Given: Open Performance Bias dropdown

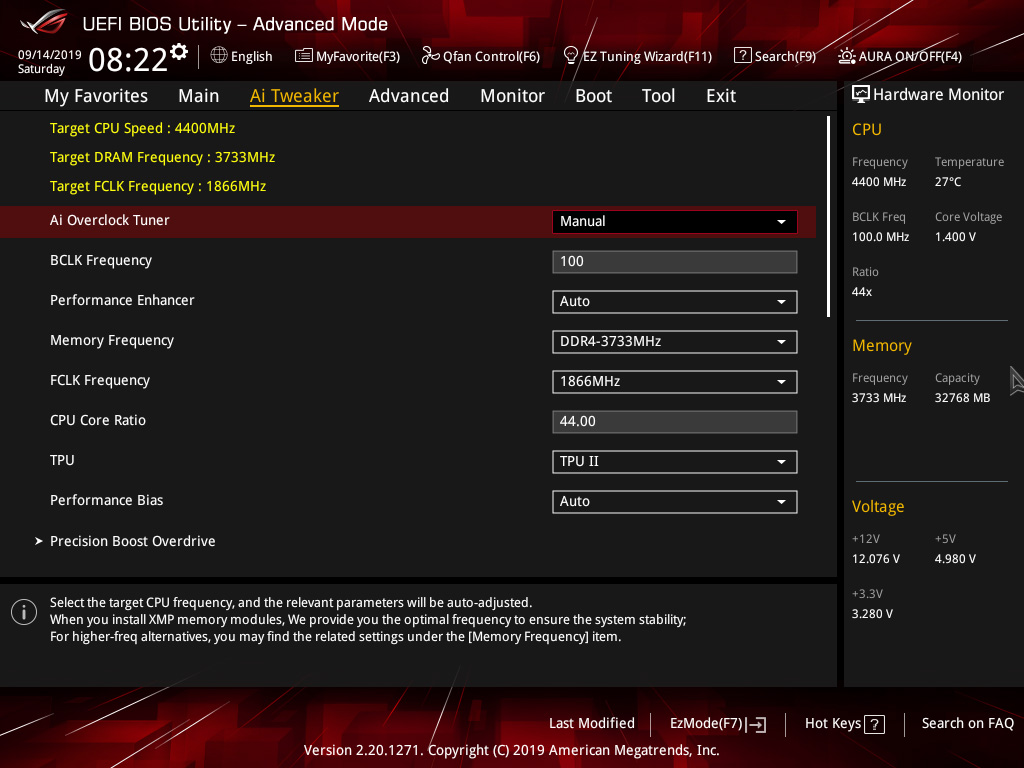Looking at the screenshot, I should 675,502.
